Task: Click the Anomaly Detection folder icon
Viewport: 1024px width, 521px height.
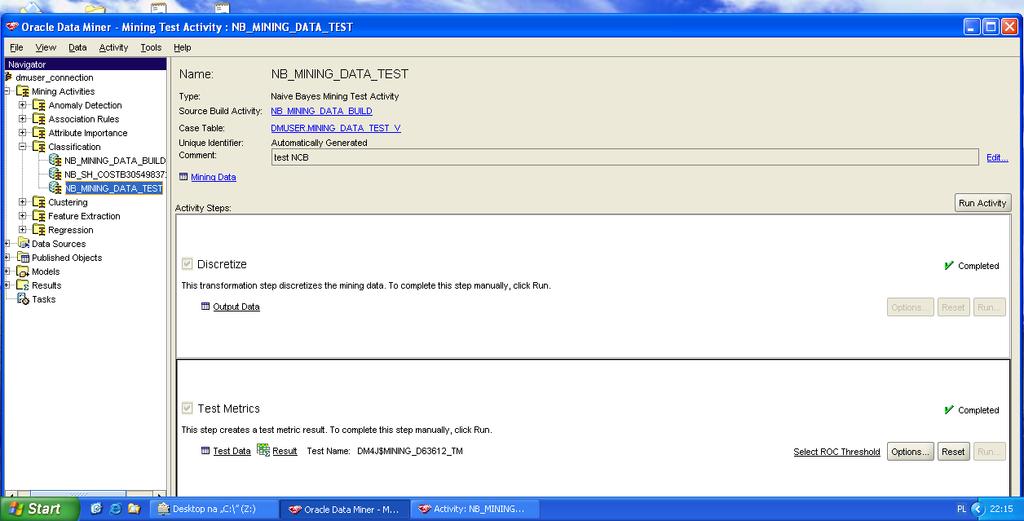Action: (39, 105)
